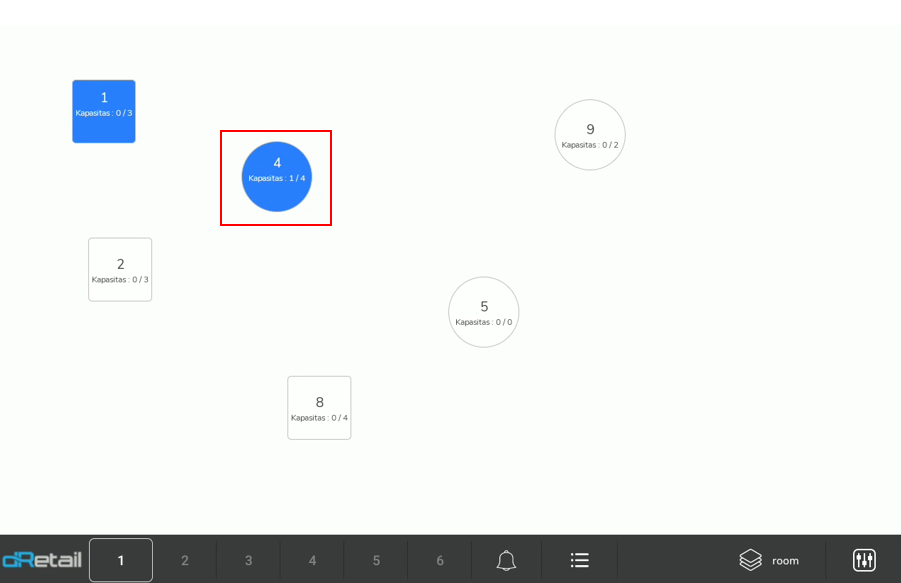The height and width of the screenshot is (583, 901).
Task: Select square table 8
Action: (319, 407)
